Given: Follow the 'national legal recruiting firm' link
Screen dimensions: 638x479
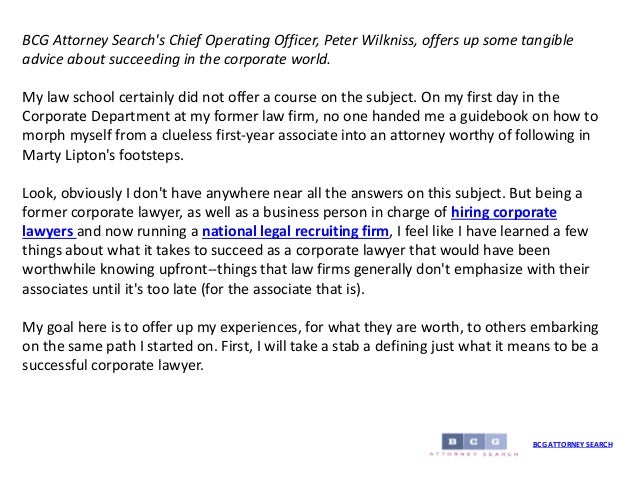Looking at the screenshot, I should pos(295,232).
